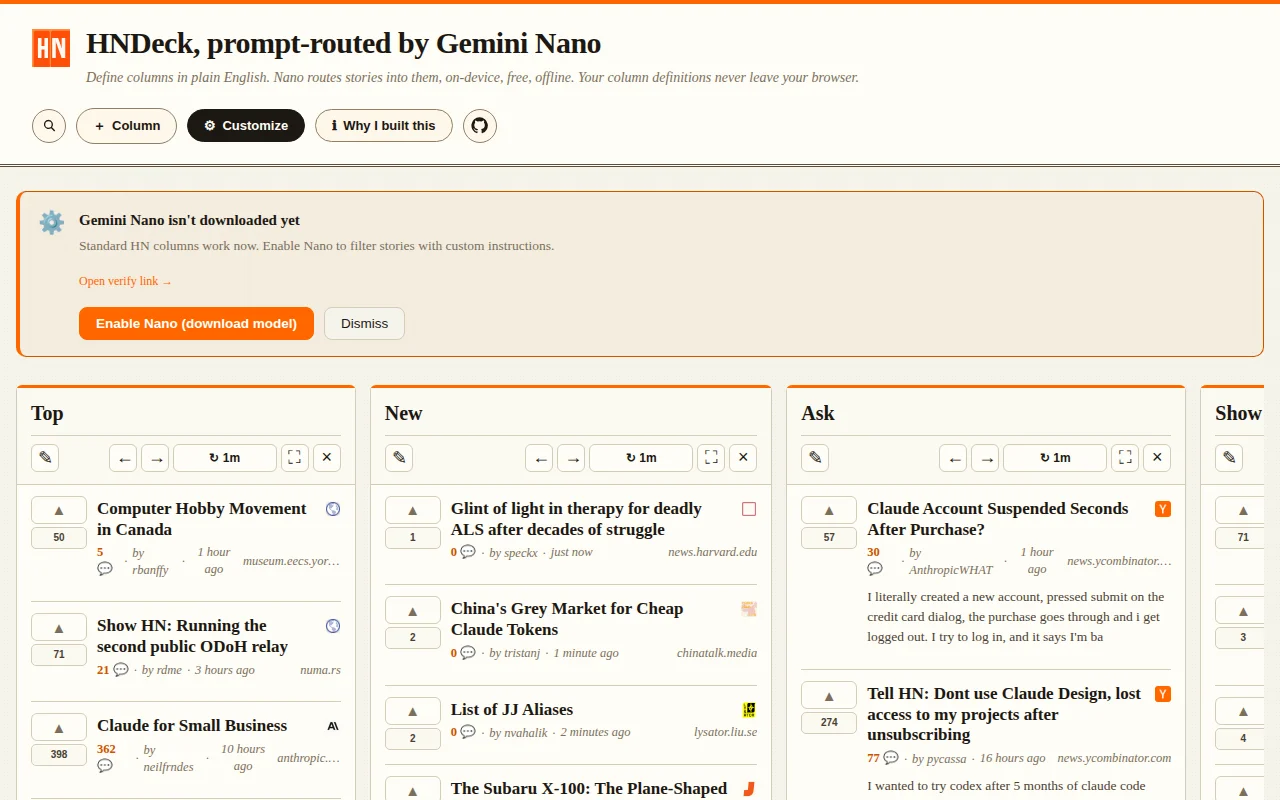Click the HN logo icon
The height and width of the screenshot is (800, 1280).
pos(51,48)
